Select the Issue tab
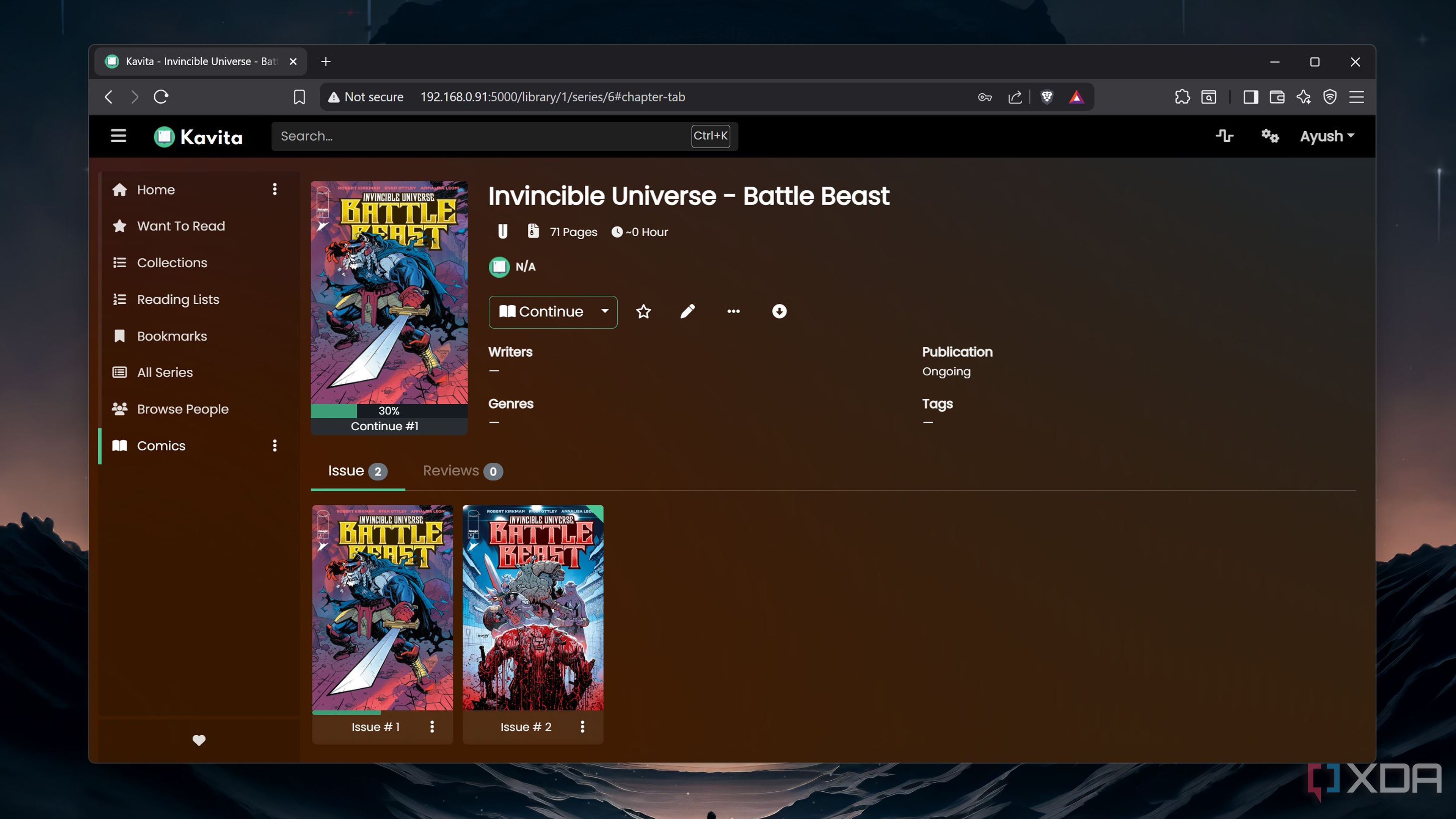The image size is (1456, 819). point(357,471)
